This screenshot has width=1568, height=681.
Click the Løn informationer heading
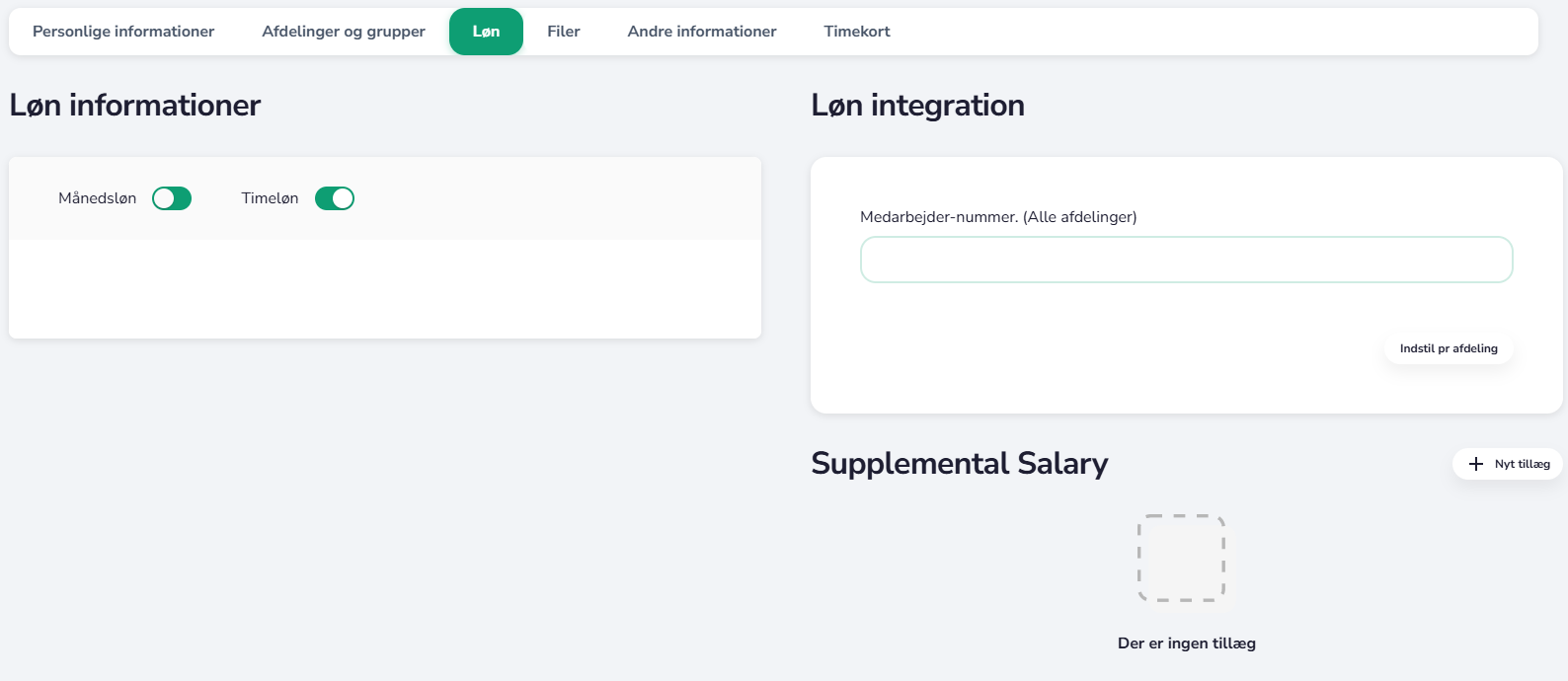coord(135,106)
